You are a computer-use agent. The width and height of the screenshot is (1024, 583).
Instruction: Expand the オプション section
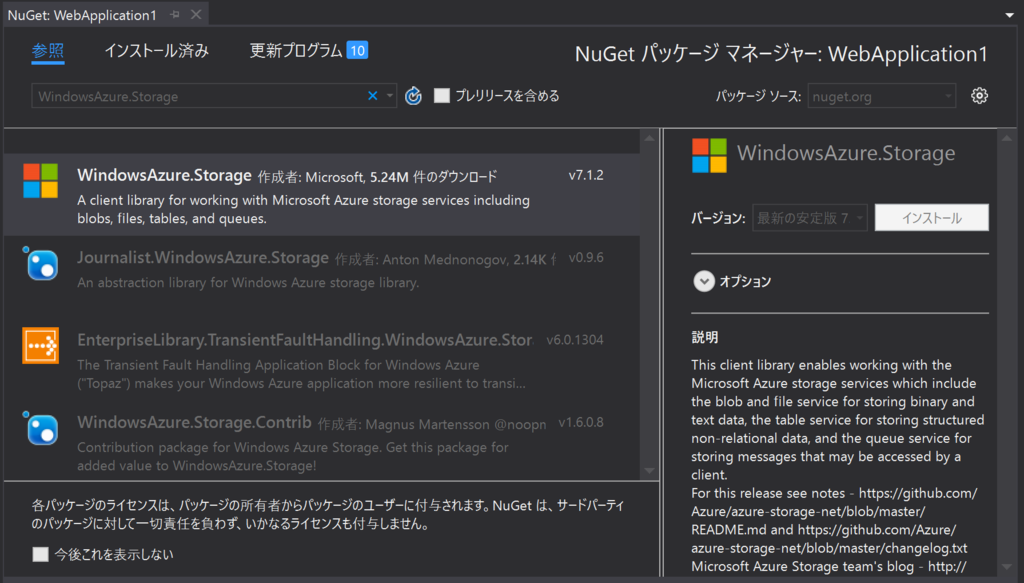[x=703, y=281]
